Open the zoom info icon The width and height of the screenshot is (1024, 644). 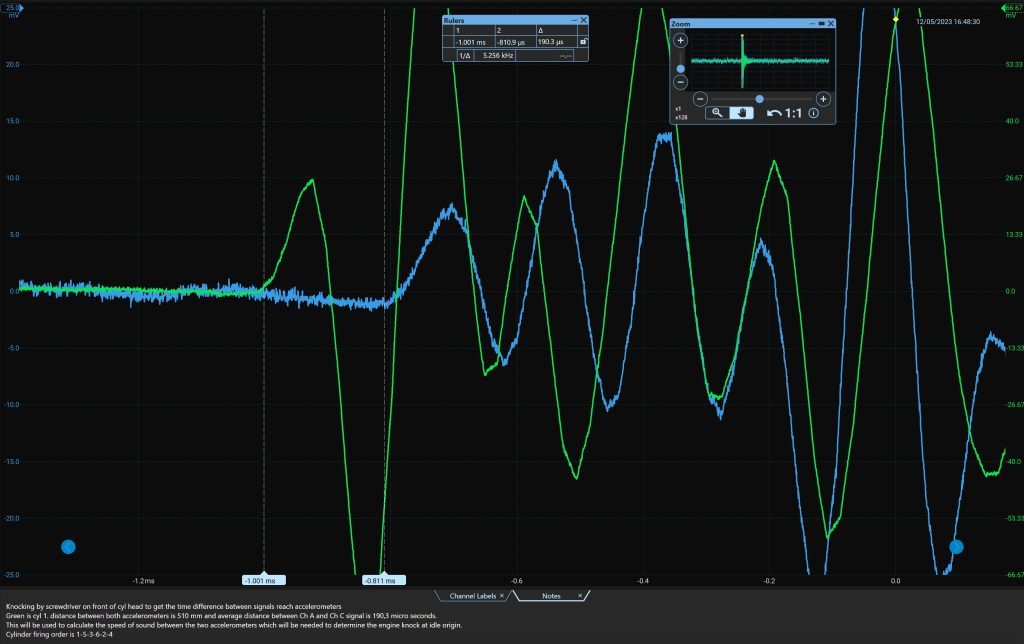pyautogui.click(x=814, y=113)
